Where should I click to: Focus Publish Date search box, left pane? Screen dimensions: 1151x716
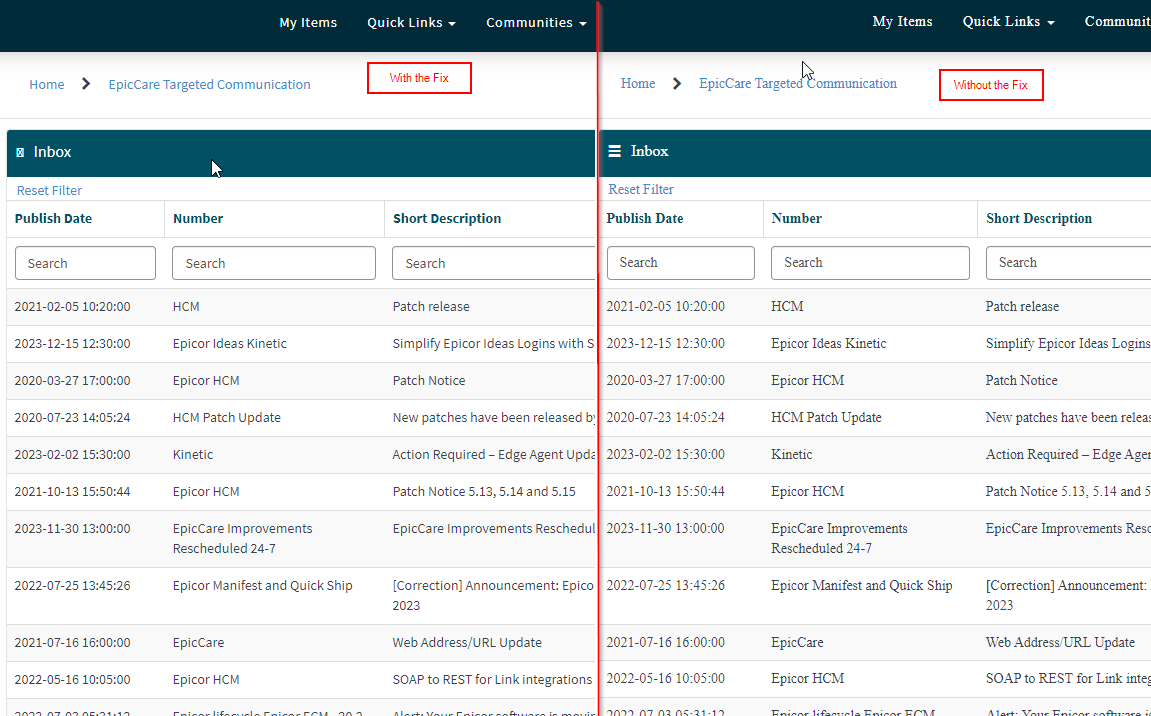85,263
